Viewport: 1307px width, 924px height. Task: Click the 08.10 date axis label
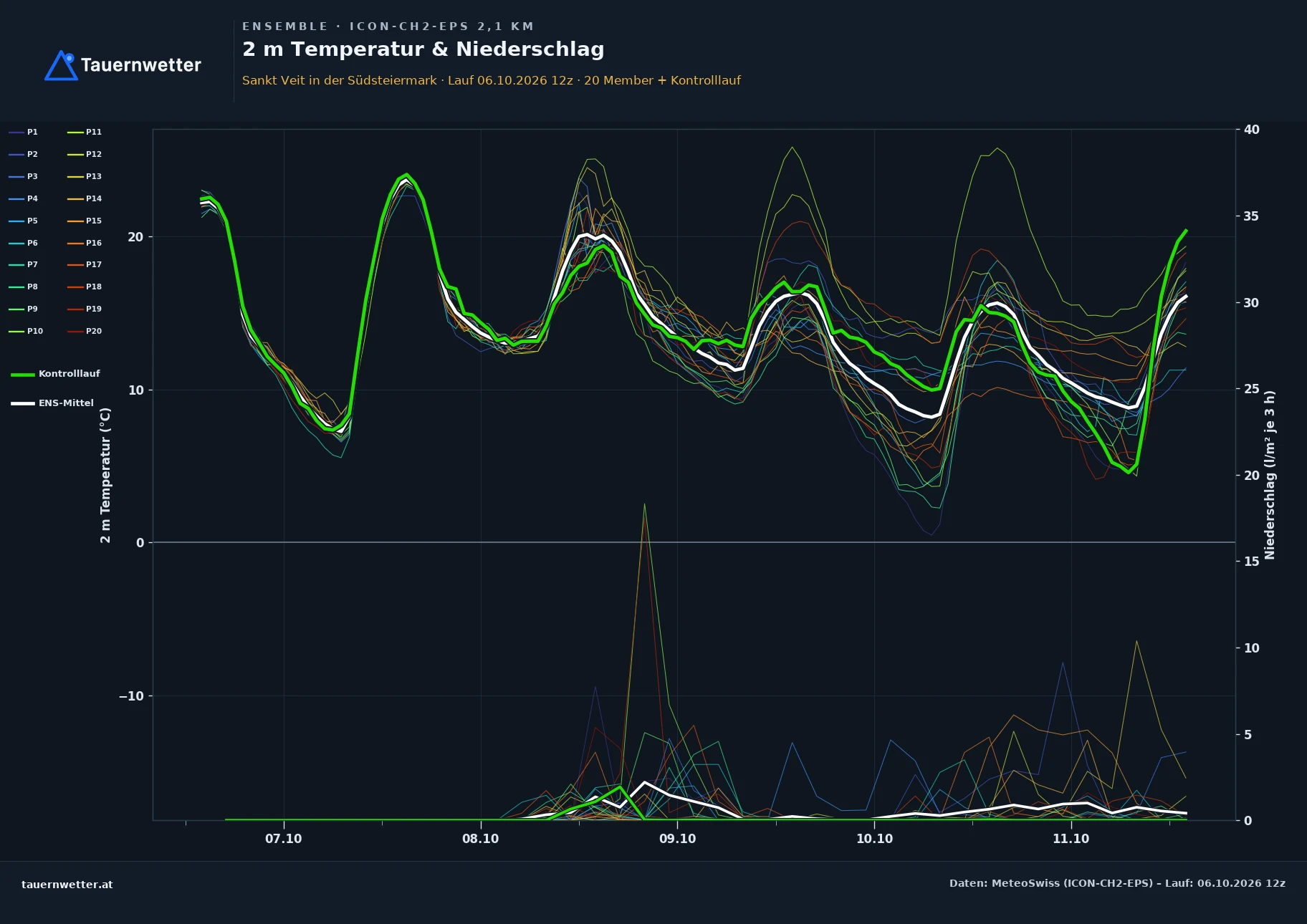pyautogui.click(x=480, y=839)
